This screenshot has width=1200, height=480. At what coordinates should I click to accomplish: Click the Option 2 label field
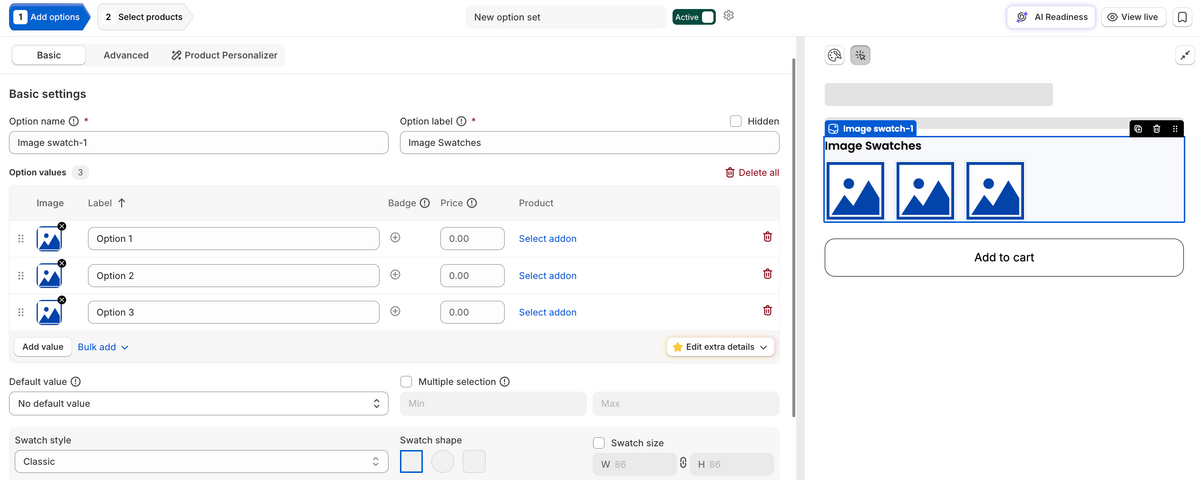[x=234, y=275]
